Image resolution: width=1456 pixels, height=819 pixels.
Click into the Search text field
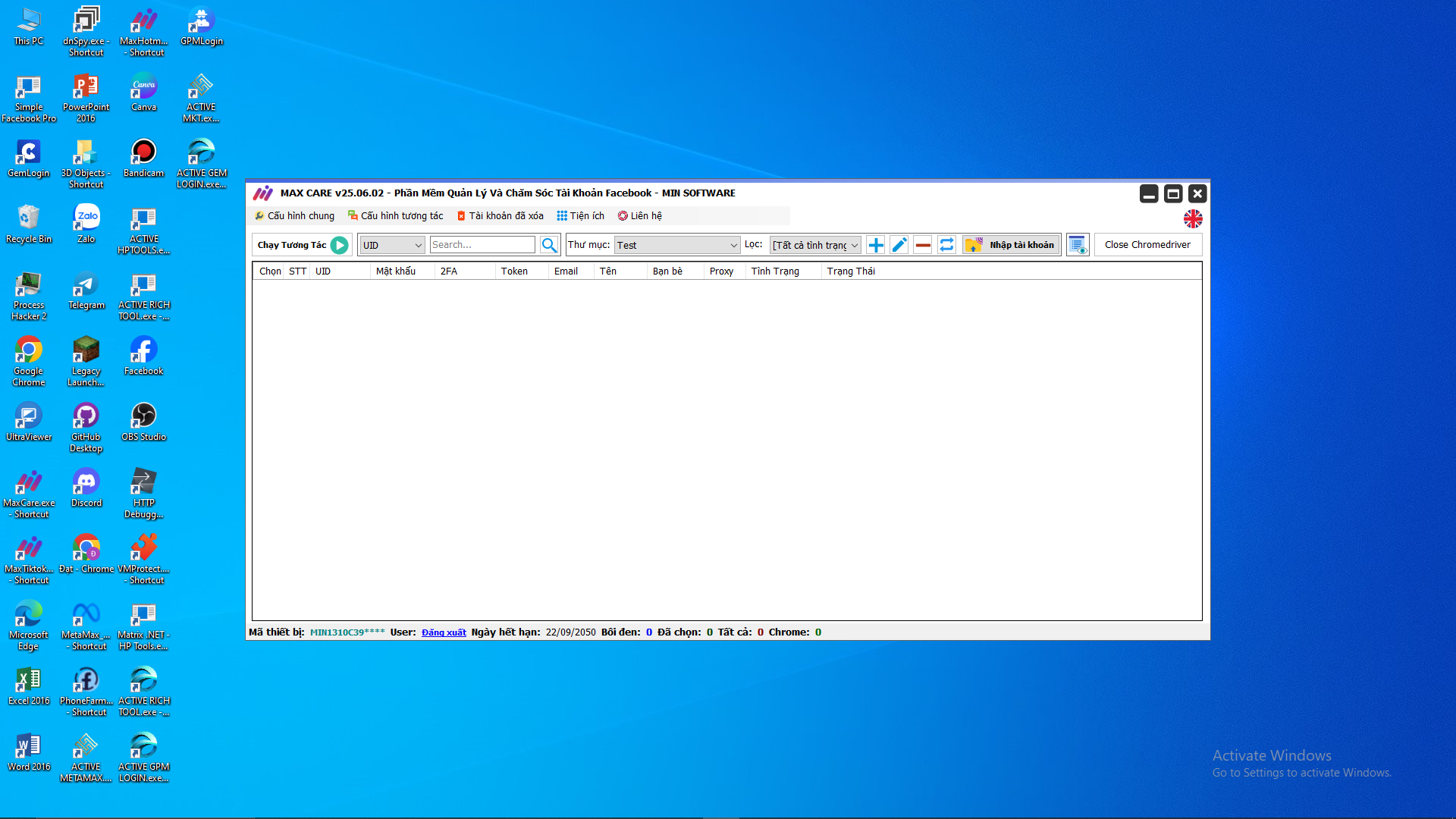(482, 245)
